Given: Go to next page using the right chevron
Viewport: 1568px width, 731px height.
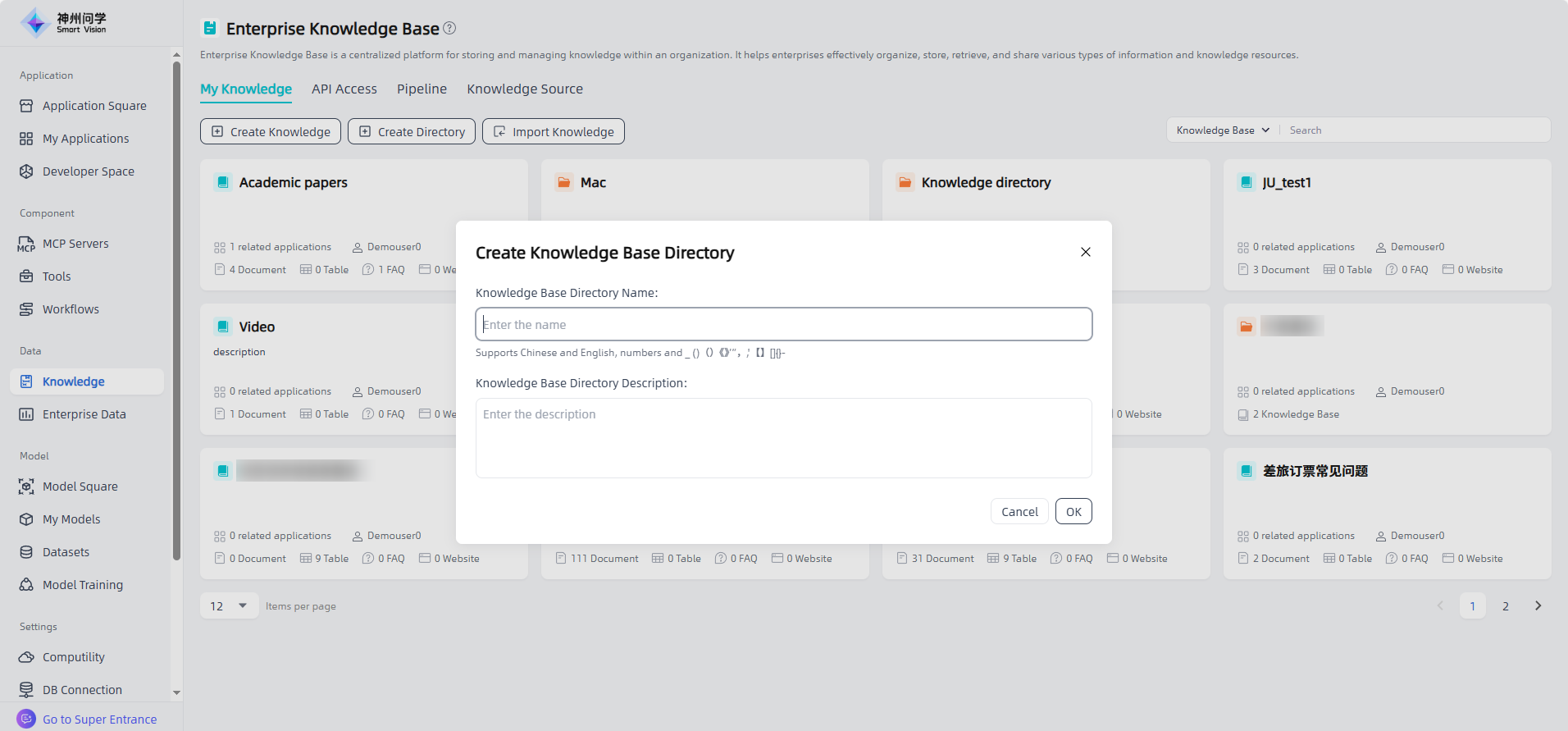Looking at the screenshot, I should point(1538,606).
